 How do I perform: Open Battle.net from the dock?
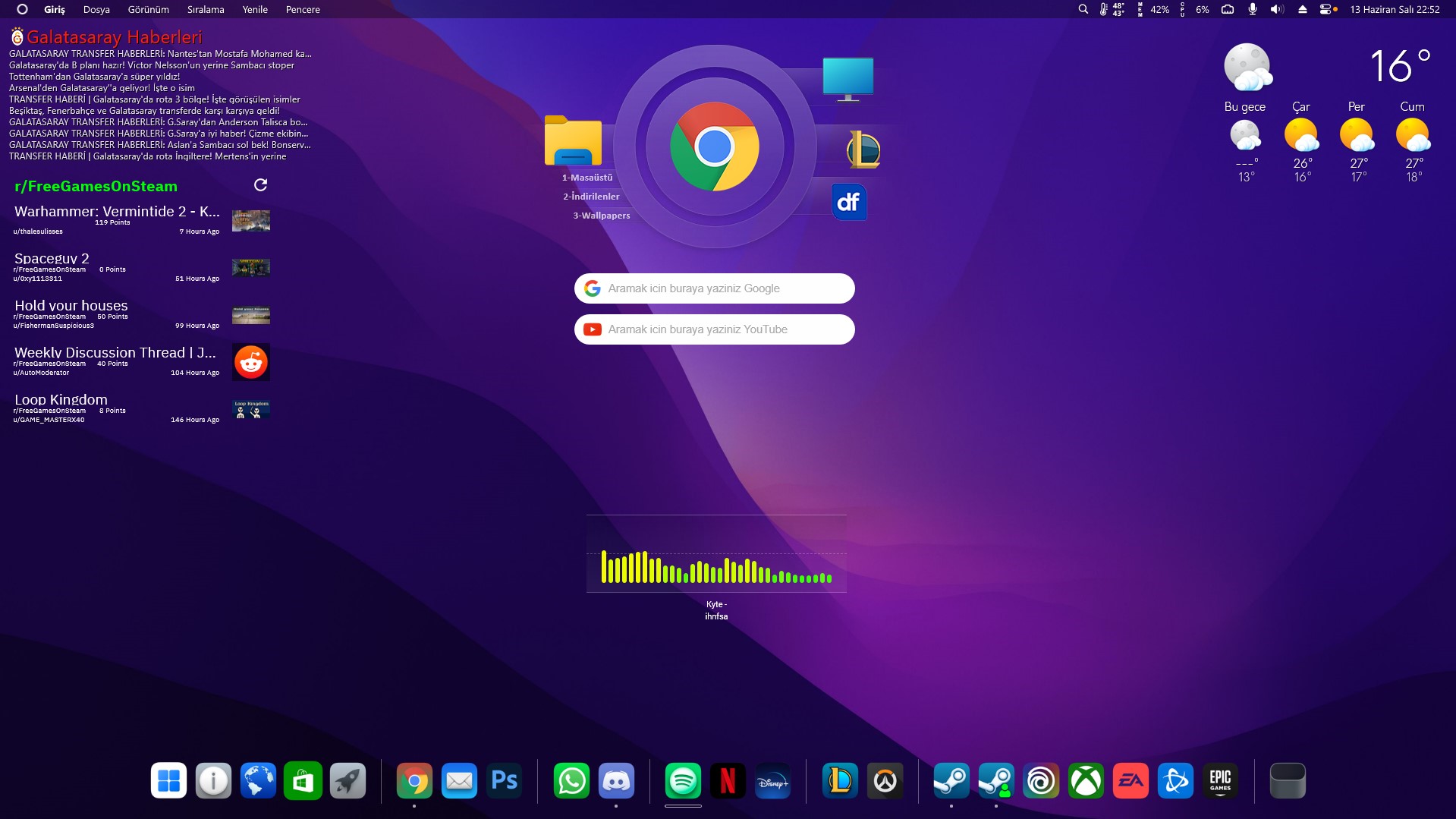(x=1175, y=780)
